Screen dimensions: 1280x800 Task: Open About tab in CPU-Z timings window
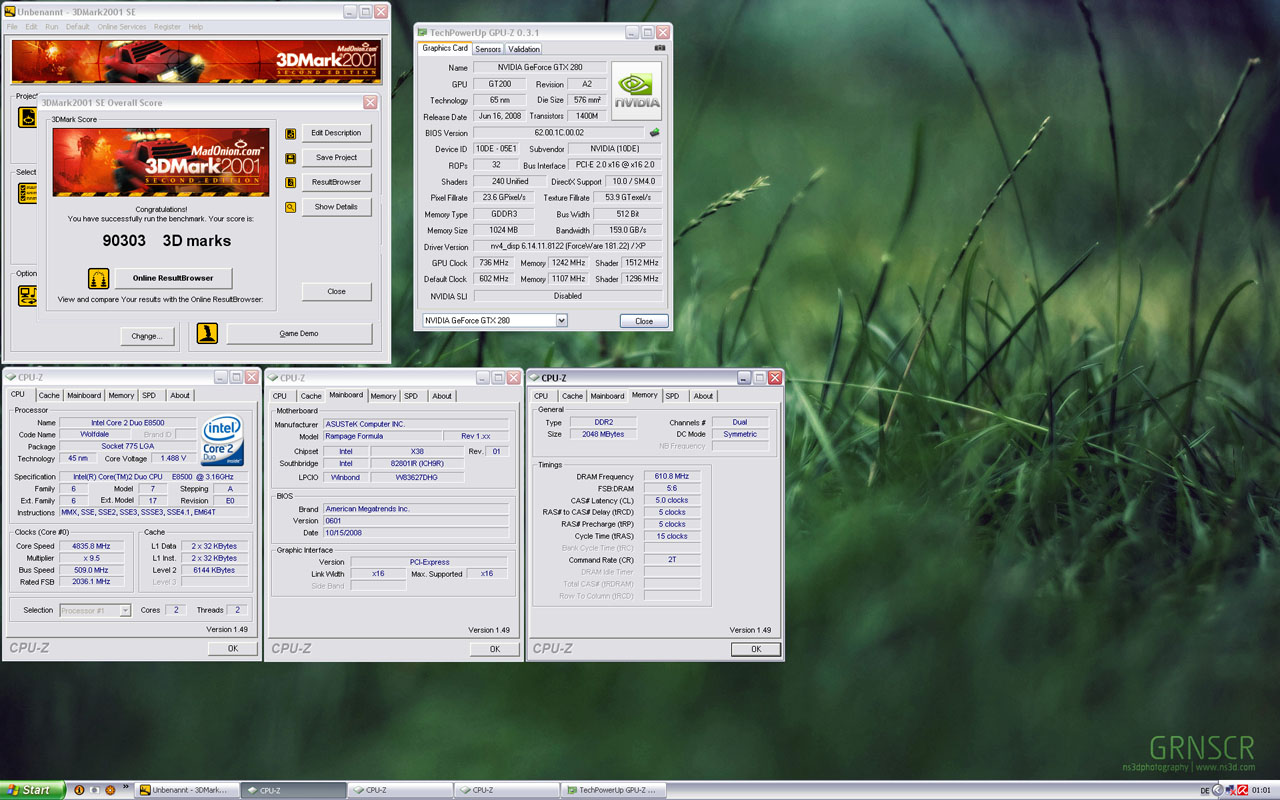pos(704,396)
